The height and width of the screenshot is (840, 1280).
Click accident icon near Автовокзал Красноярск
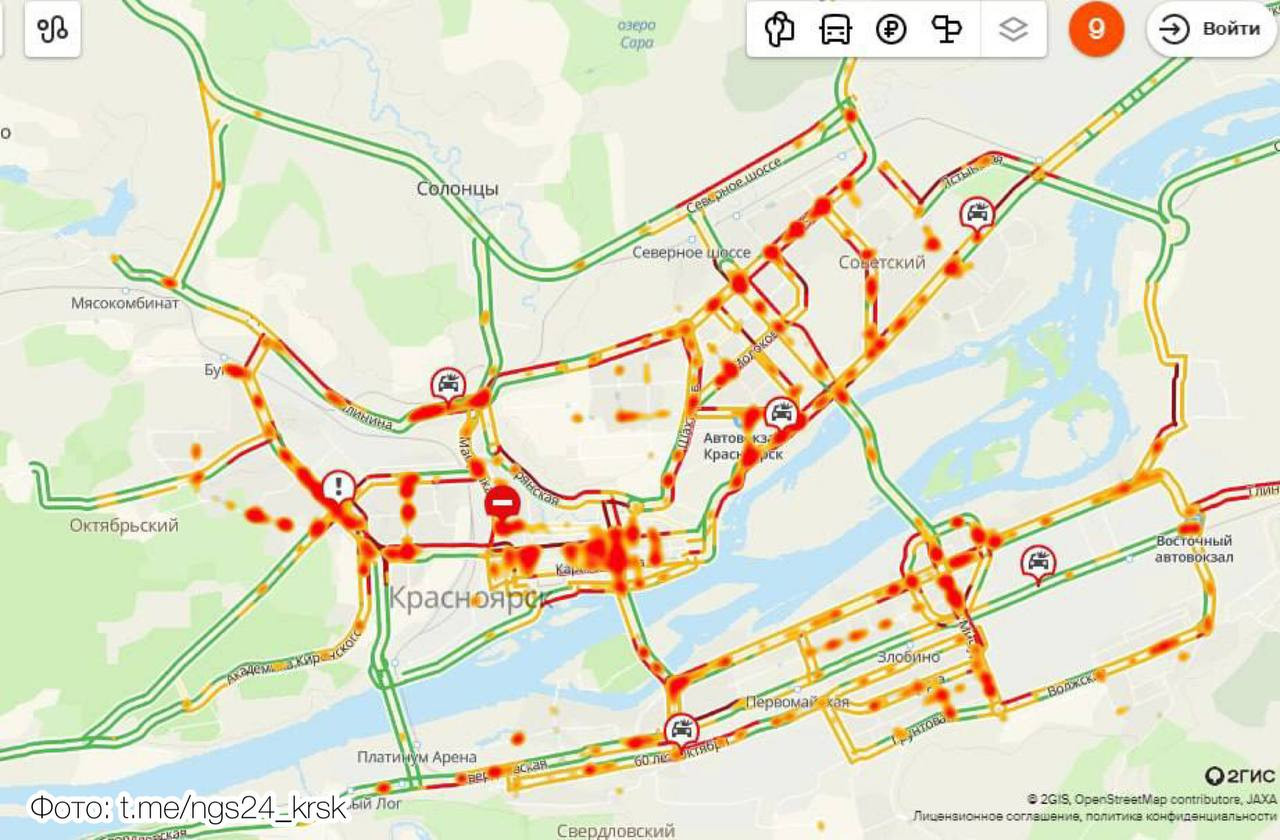click(781, 415)
